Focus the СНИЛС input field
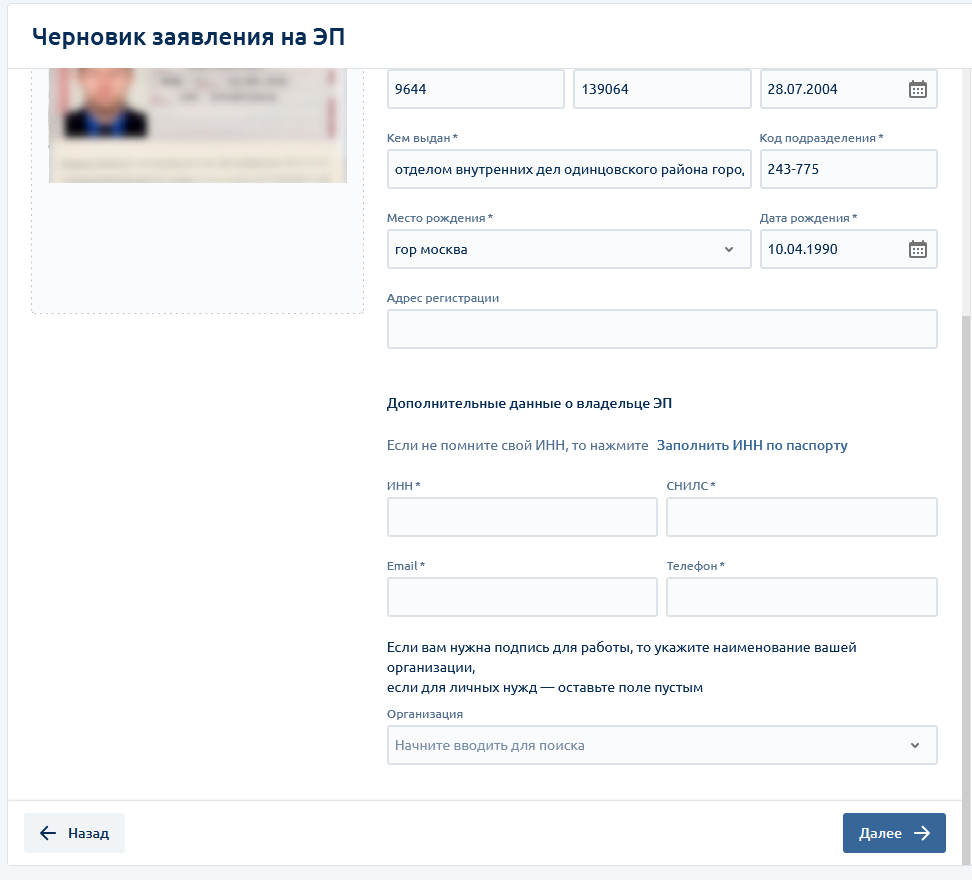972x880 pixels. [x=801, y=517]
